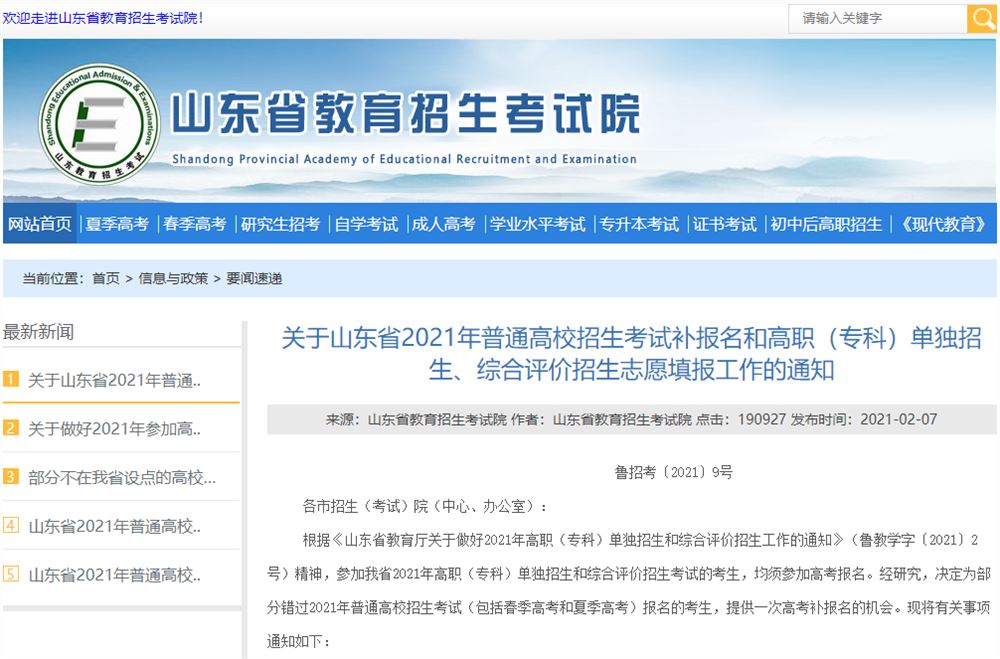Viewport: 1000px width, 659px height.
Task: Open the 《现代教育》 nav item
Action: click(x=943, y=224)
